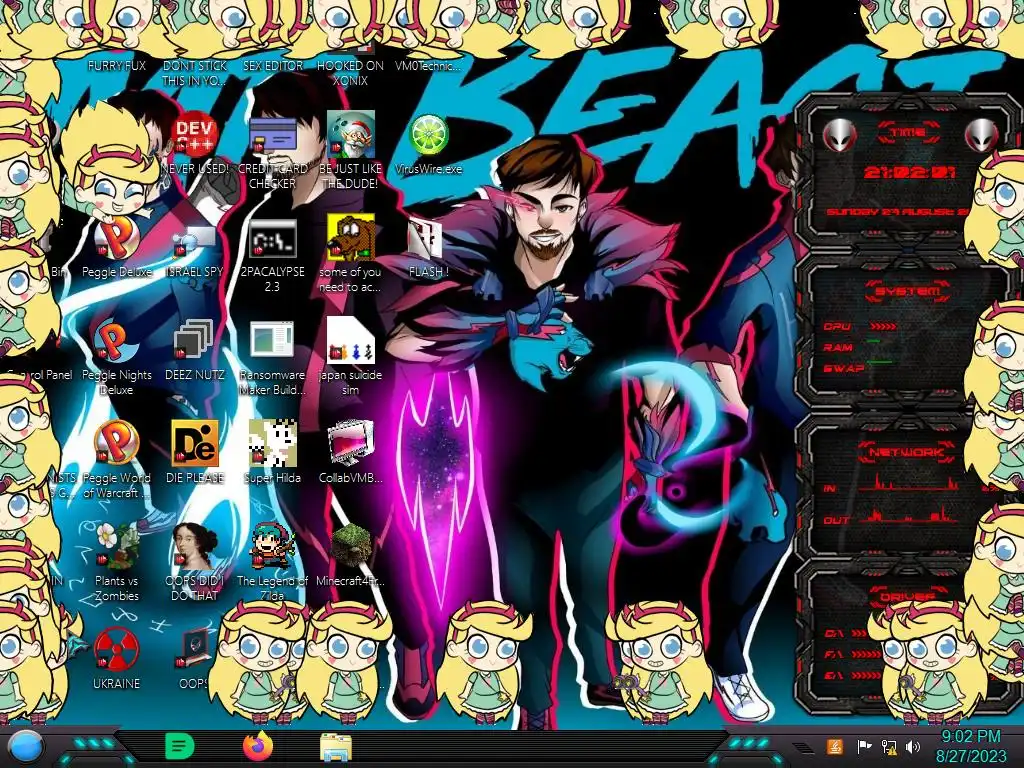
Task: Click the network IN graph
Action: click(909, 481)
